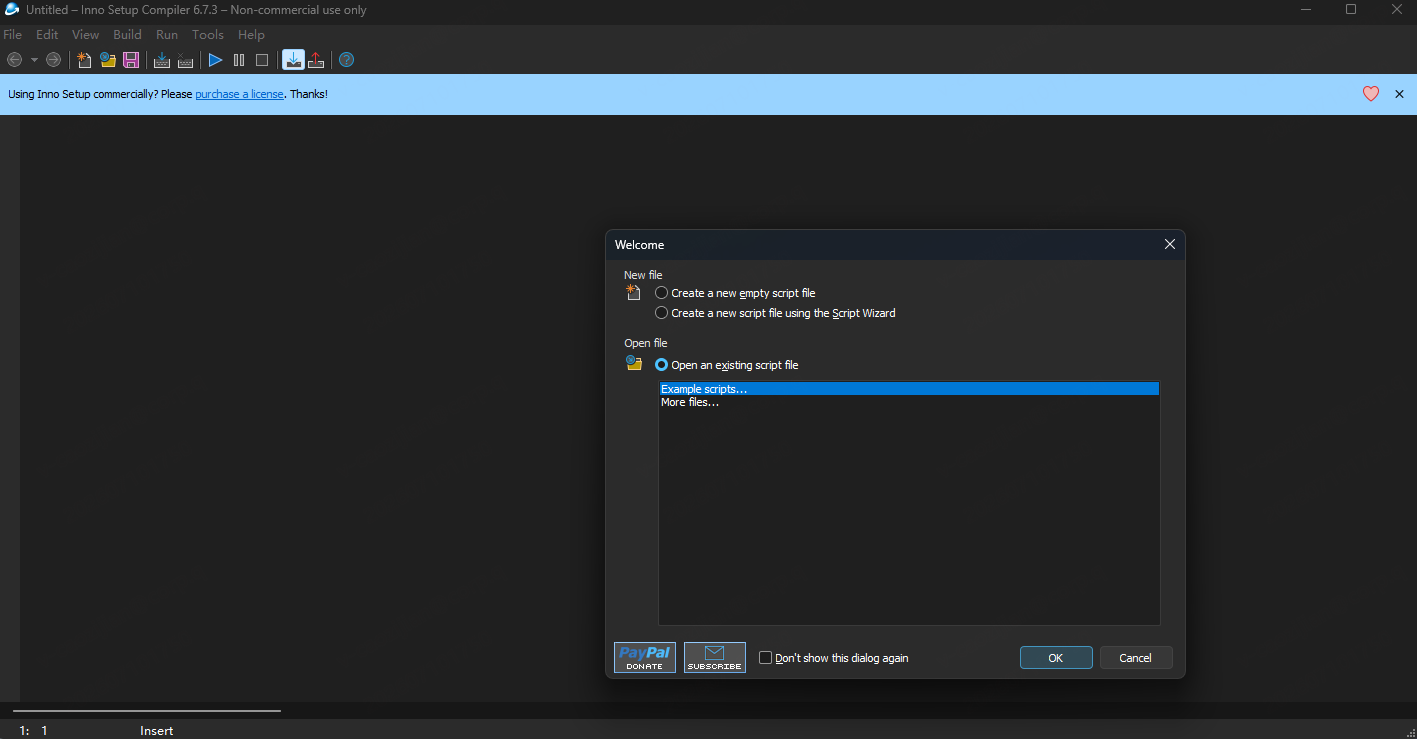Open the Edit menu

pyautogui.click(x=47, y=35)
